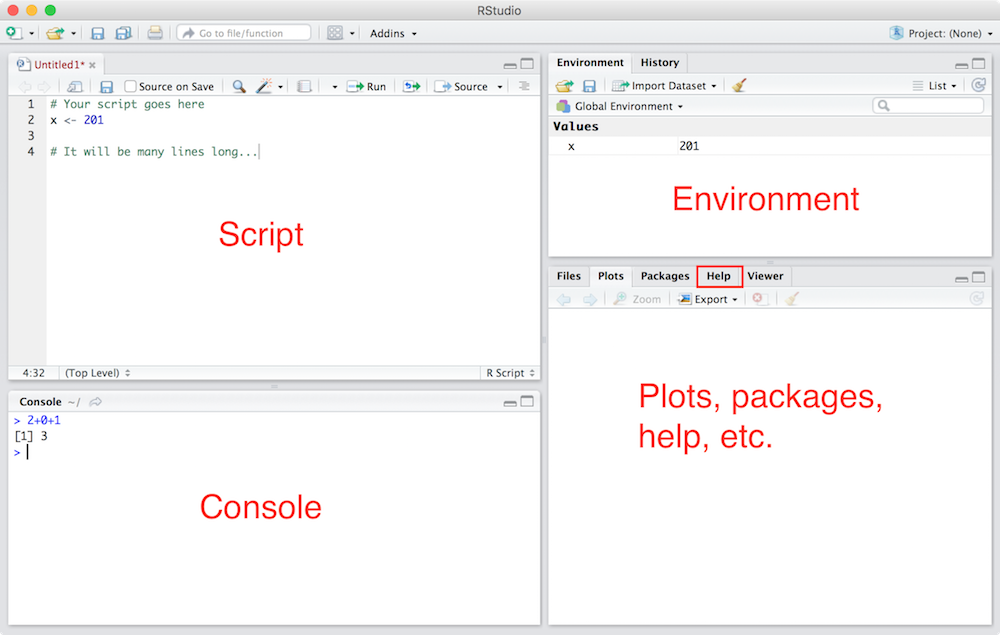Viewport: 1000px width, 635px height.
Task: Click the magnifier Find/Replace icon in script toolbar
Action: (x=239, y=87)
